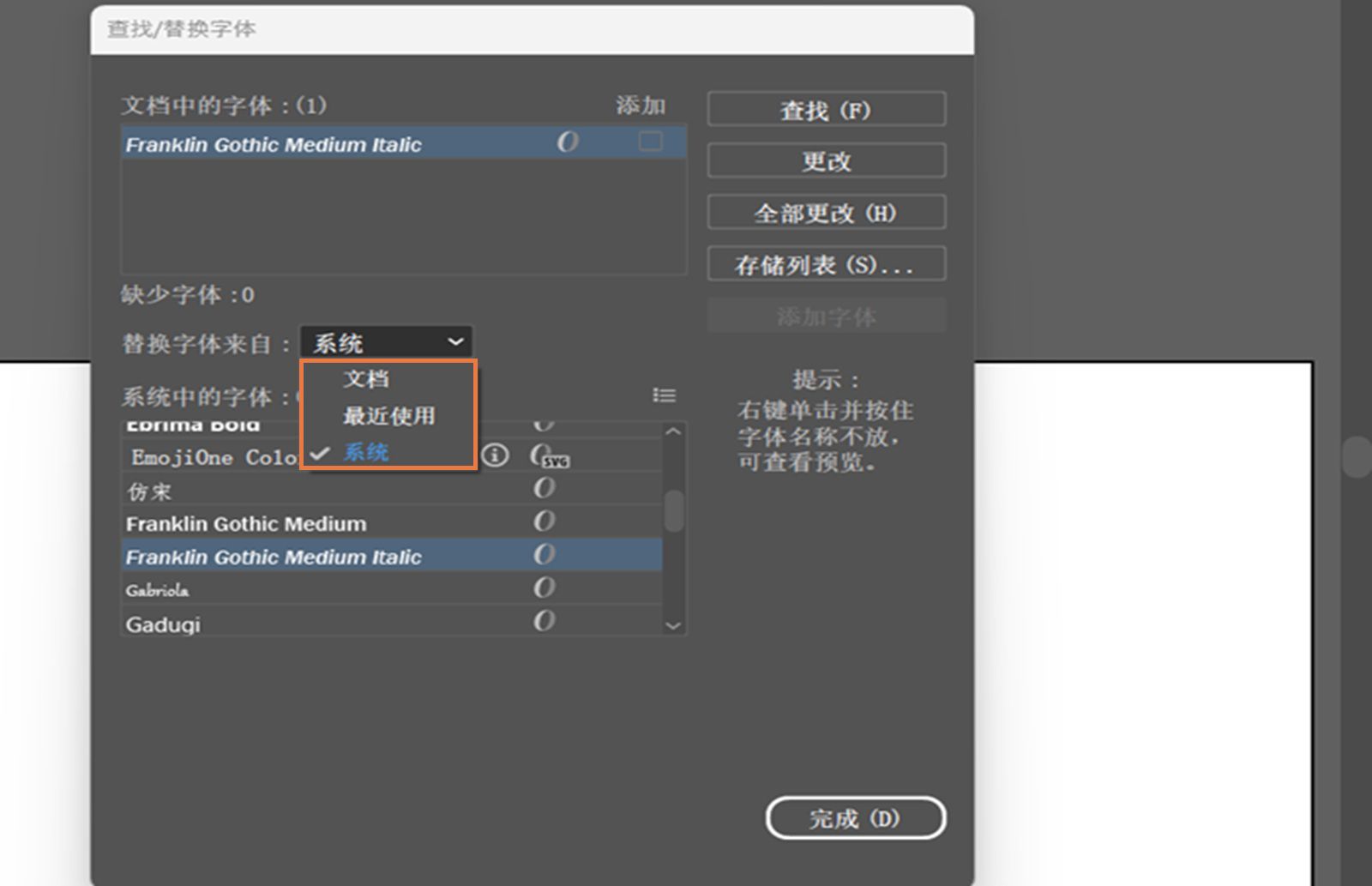The image size is (1372, 886).
Task: Open the 替换字体来自 dropdown
Action: 385,341
